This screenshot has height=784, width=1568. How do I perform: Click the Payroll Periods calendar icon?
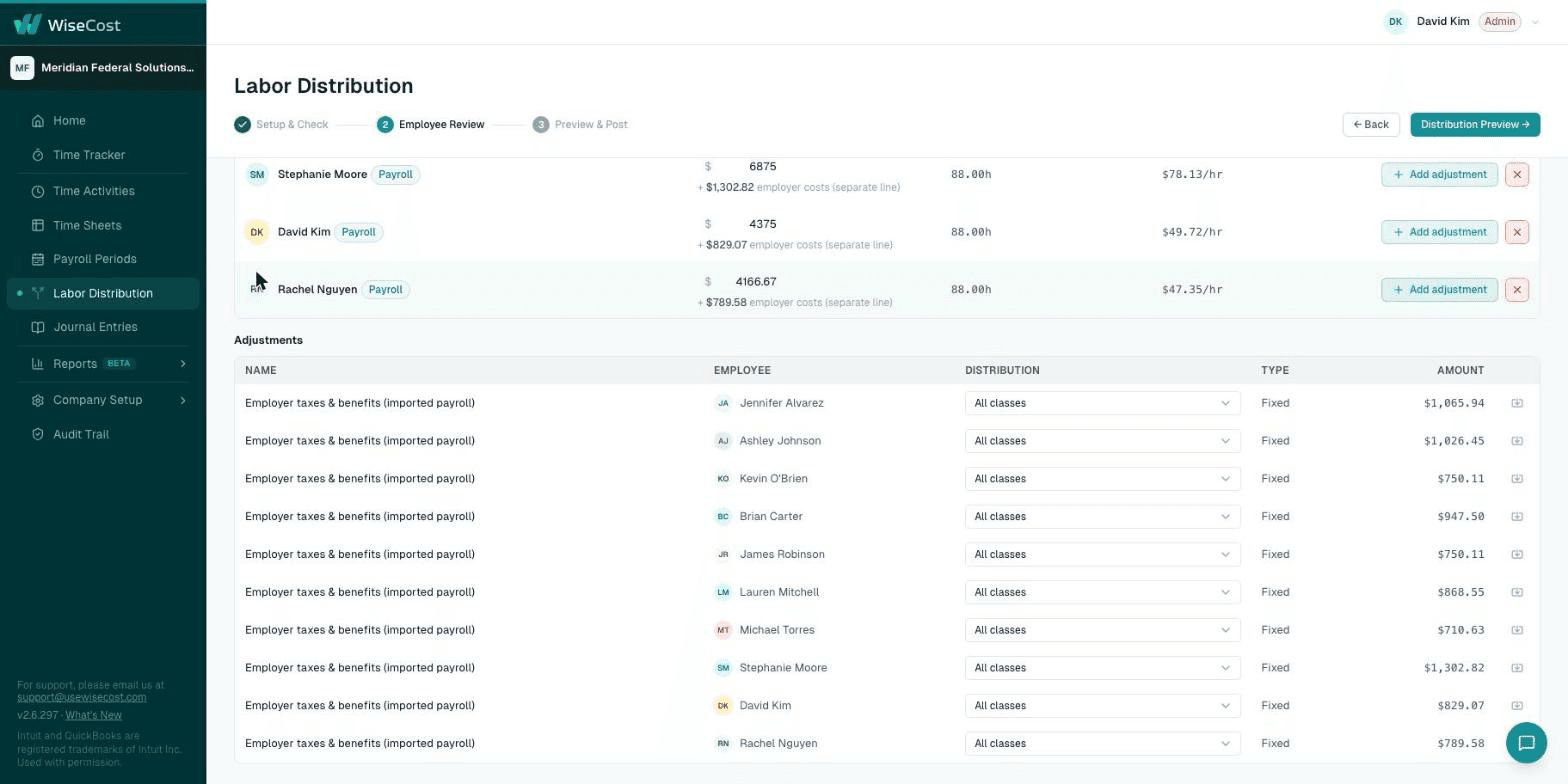pos(38,259)
